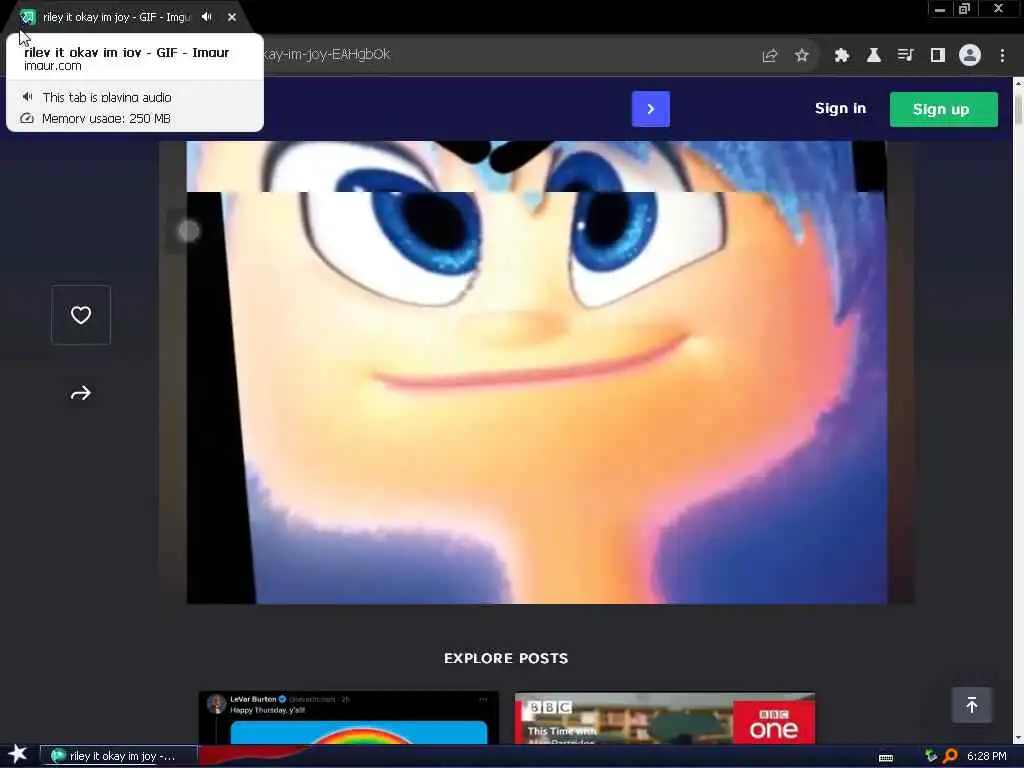Click the Joy GIF image
Viewport: 1024px width, 768px height.
(536, 372)
